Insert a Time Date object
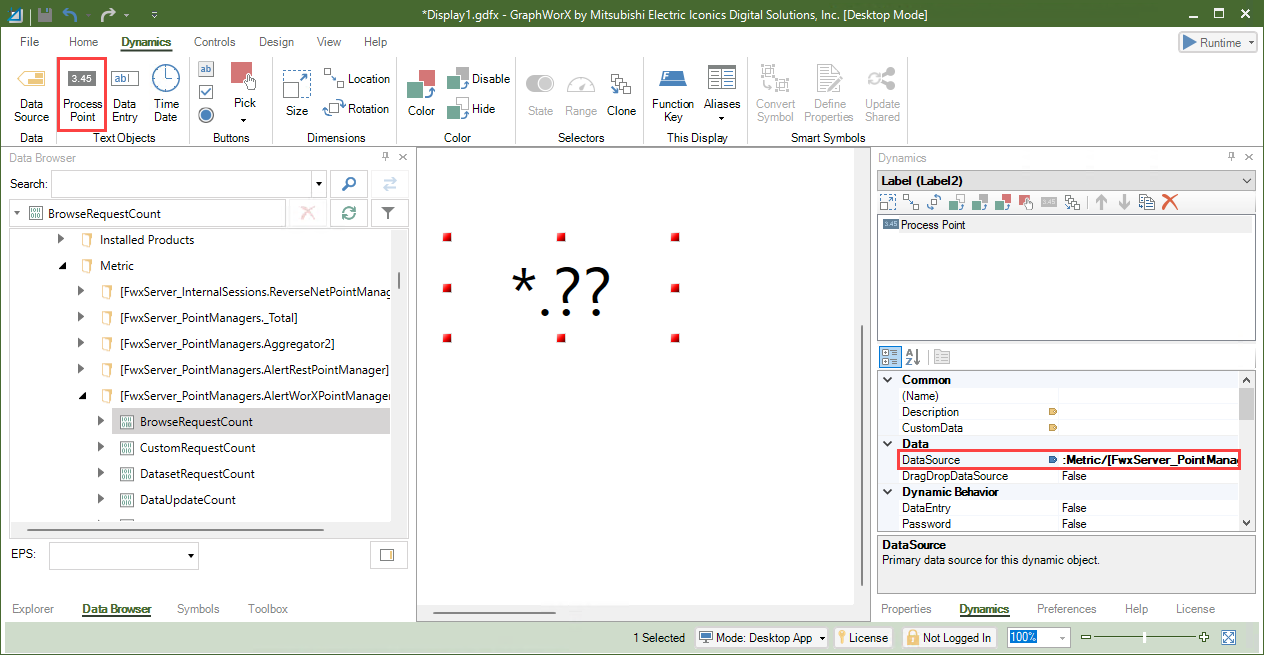 tap(166, 95)
